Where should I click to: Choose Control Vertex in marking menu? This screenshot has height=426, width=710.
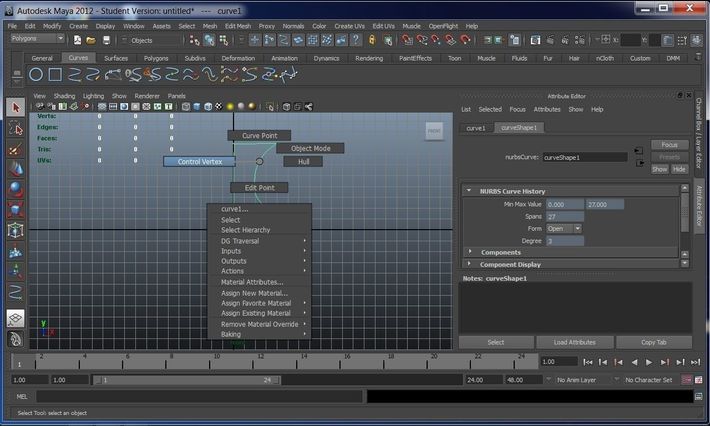coord(199,162)
